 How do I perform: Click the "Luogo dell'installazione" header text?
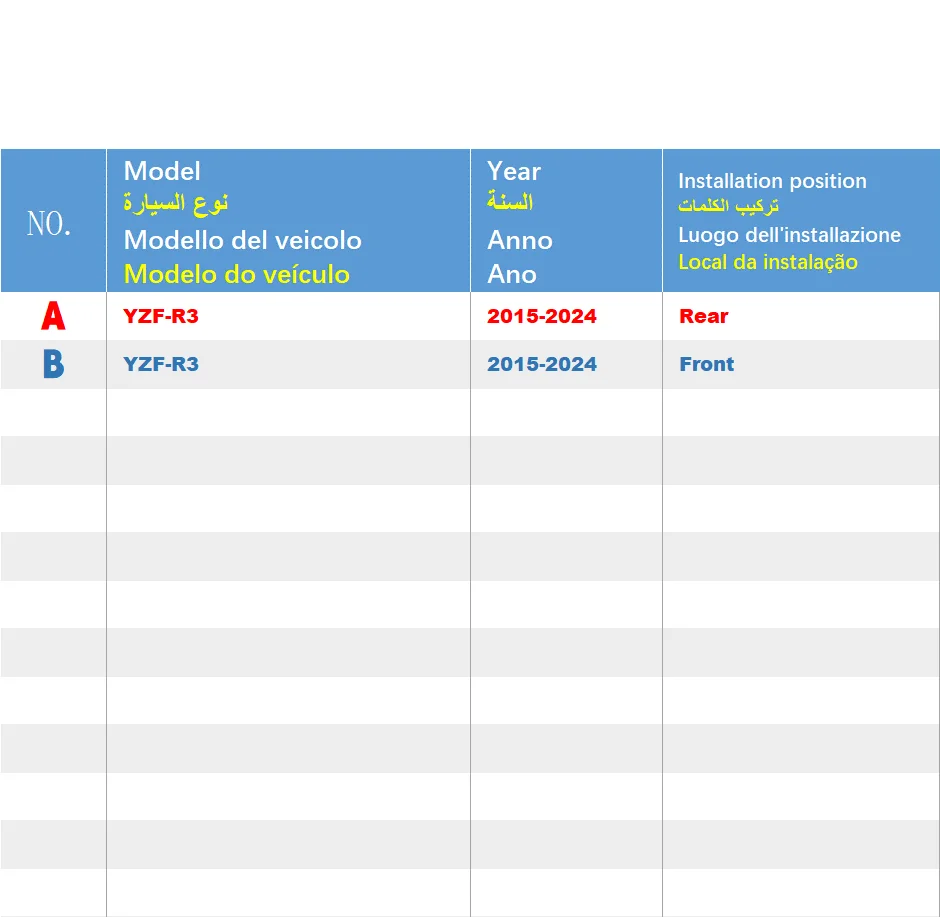point(790,235)
